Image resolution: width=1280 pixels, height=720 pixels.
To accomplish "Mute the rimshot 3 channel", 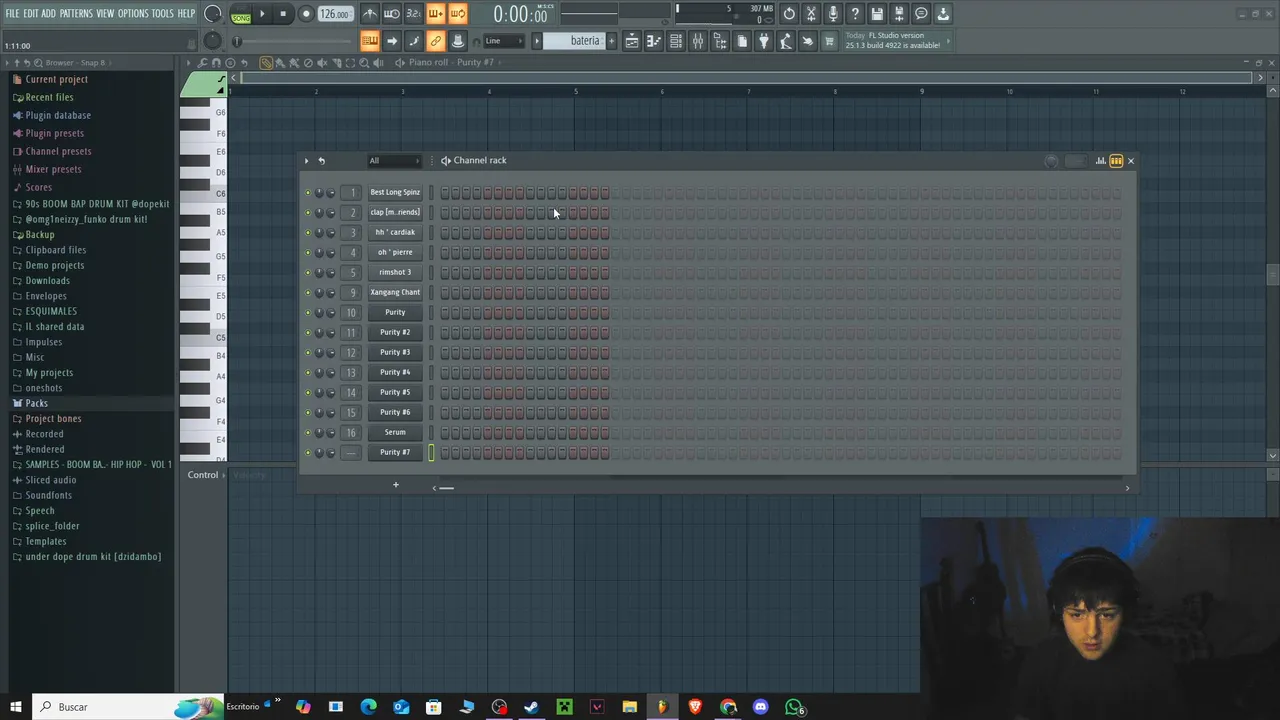I will point(308,273).
